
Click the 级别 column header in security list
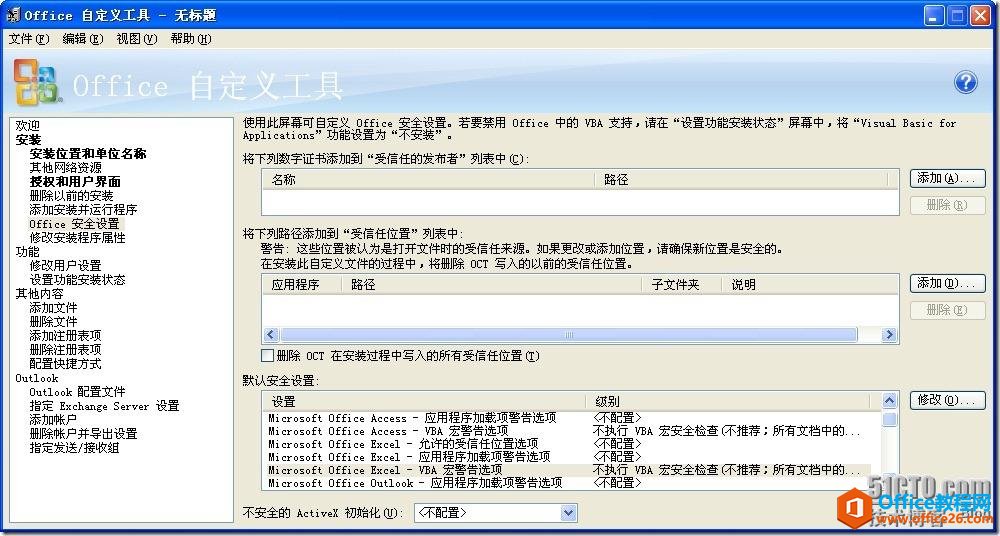coord(728,402)
